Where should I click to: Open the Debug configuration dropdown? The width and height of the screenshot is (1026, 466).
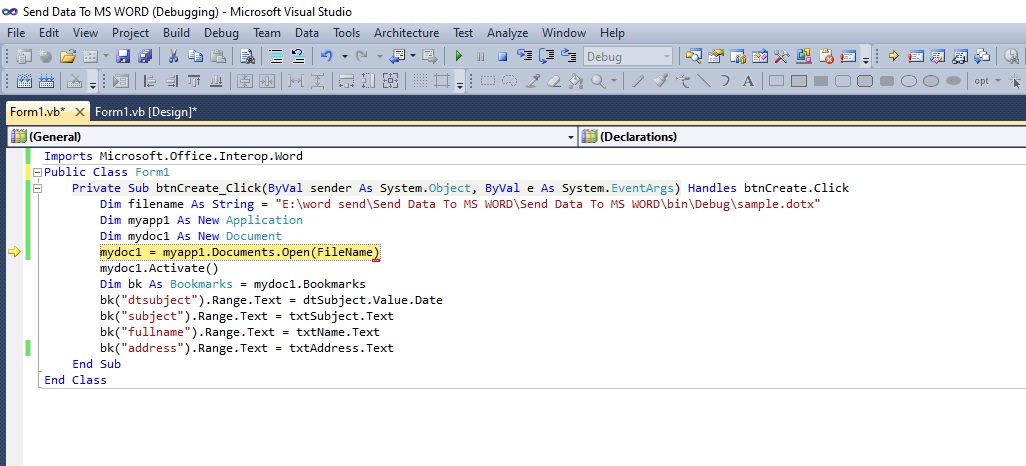664,56
